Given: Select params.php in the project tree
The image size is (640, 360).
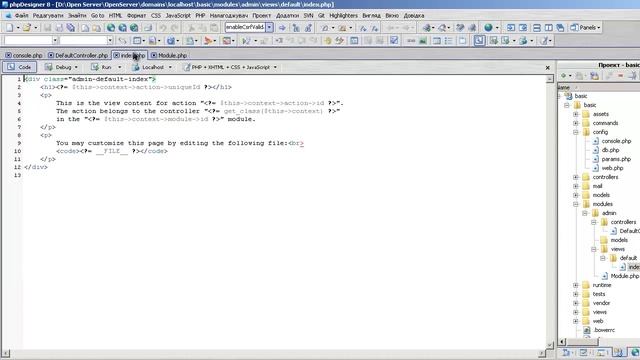Looking at the screenshot, I should [616, 159].
